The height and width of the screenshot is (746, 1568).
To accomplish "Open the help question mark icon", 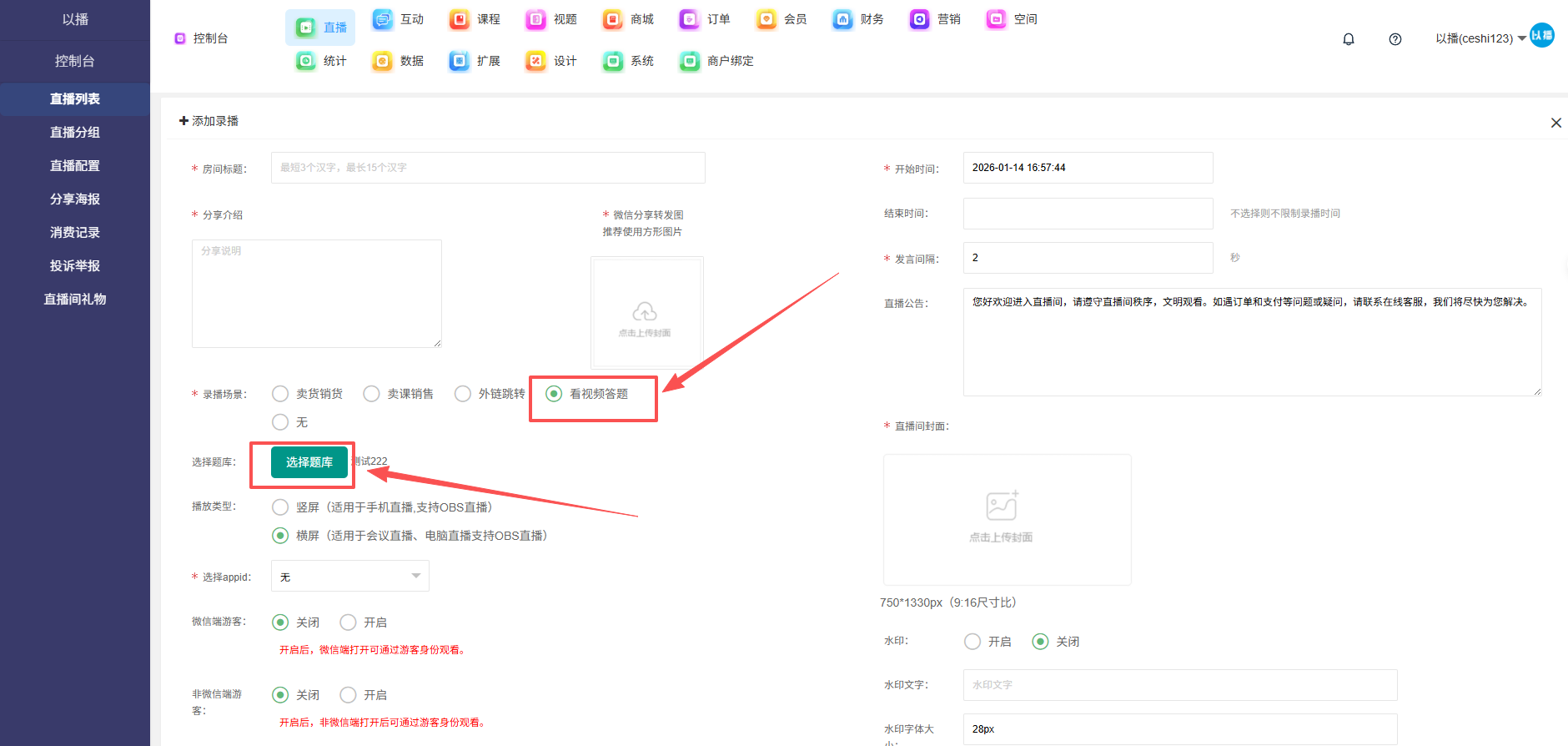I will point(1395,39).
